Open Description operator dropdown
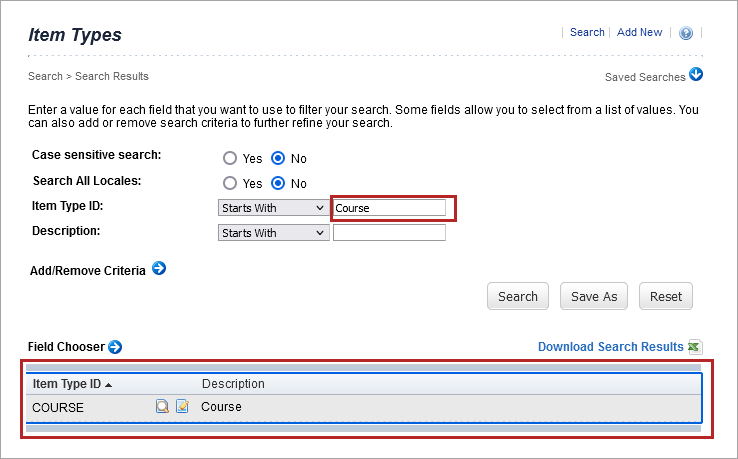This screenshot has height=459, width=738. coord(273,233)
